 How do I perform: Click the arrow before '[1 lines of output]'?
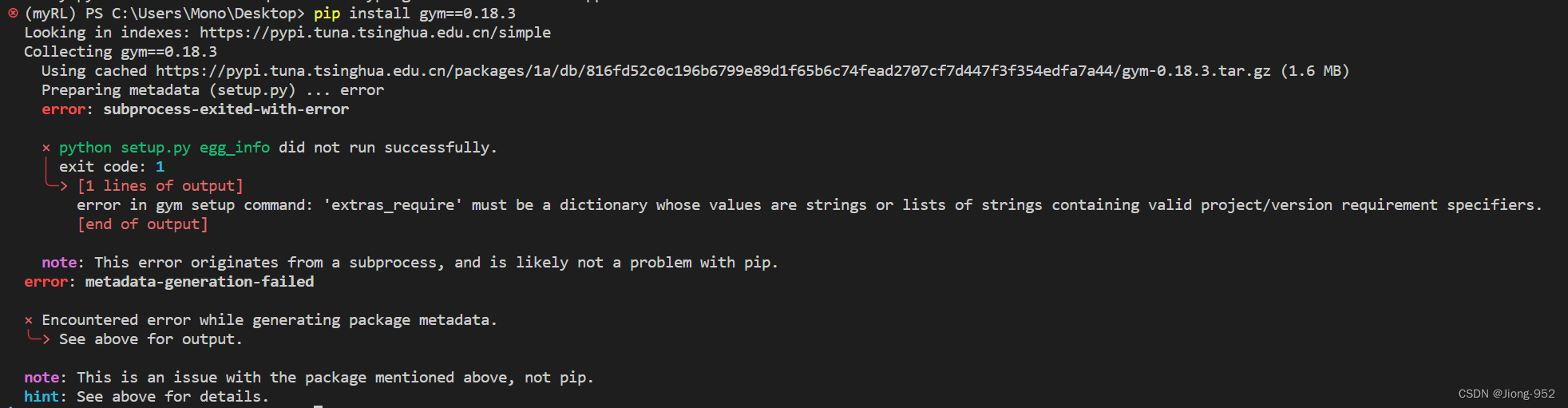pos(56,185)
